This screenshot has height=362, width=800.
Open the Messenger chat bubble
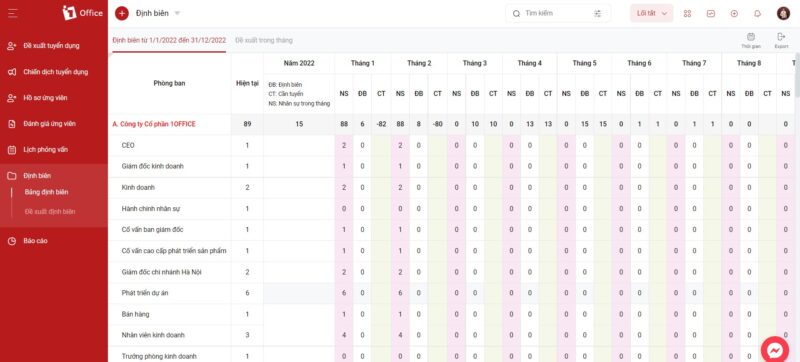(774, 350)
